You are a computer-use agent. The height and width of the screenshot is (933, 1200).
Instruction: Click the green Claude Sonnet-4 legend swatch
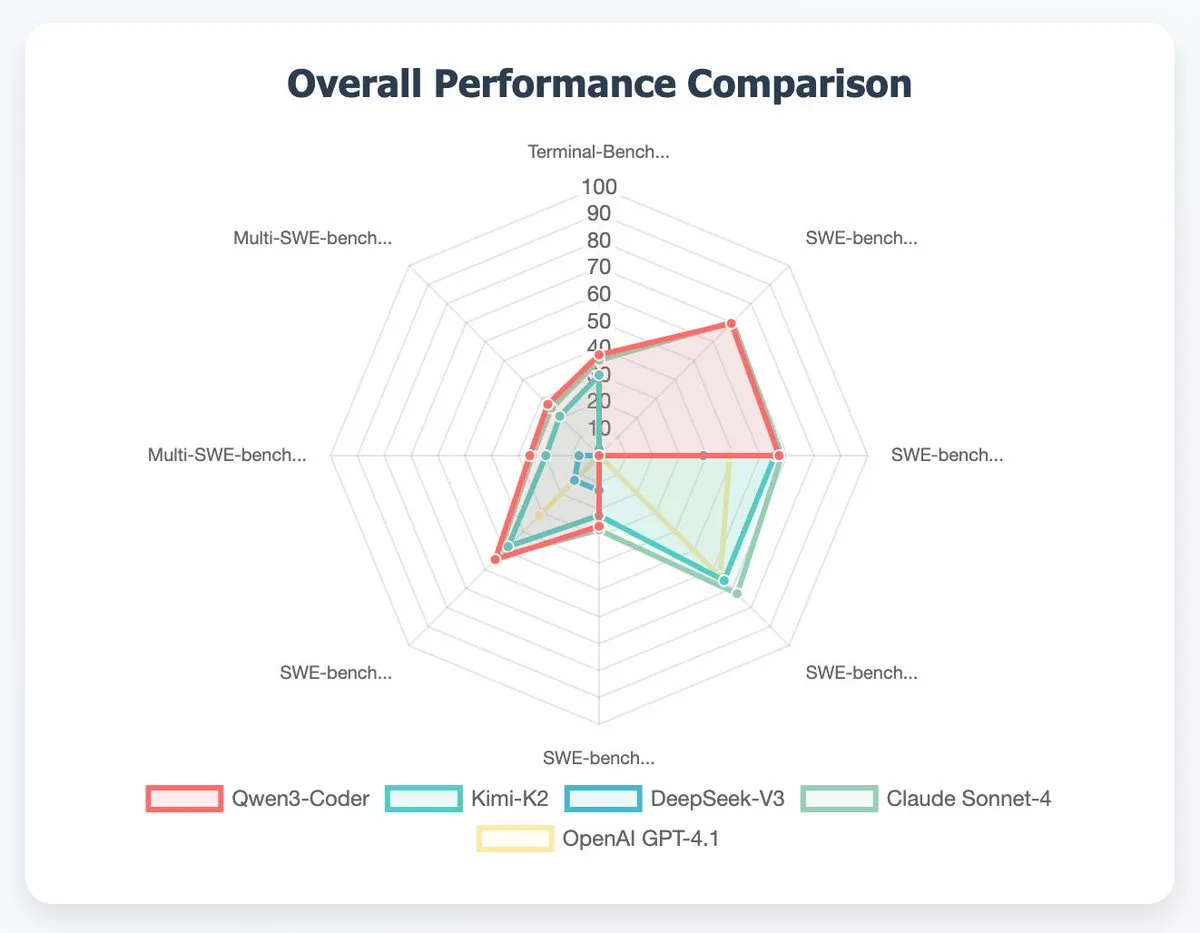[840, 798]
